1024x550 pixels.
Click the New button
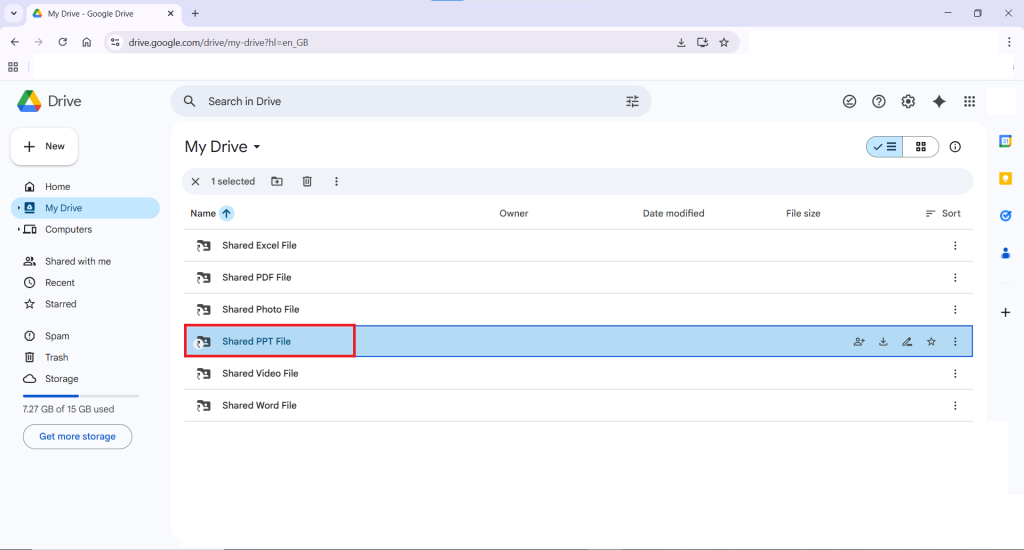pyautogui.click(x=44, y=146)
